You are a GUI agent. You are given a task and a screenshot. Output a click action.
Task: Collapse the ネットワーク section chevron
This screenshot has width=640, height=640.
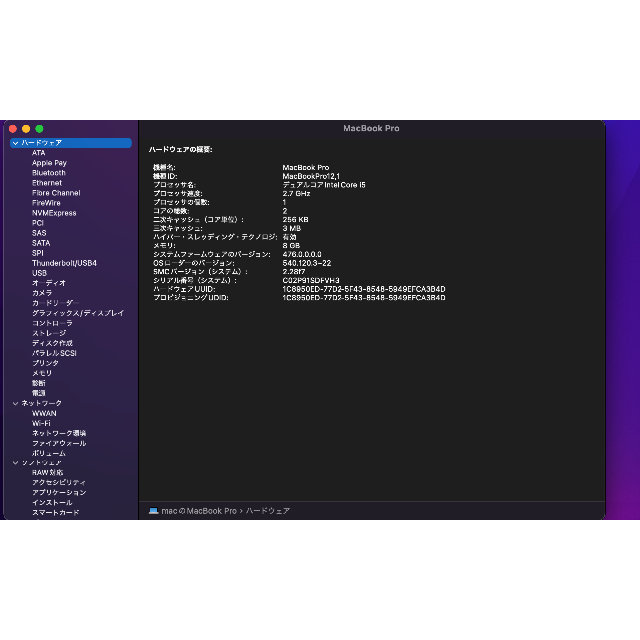[16, 403]
